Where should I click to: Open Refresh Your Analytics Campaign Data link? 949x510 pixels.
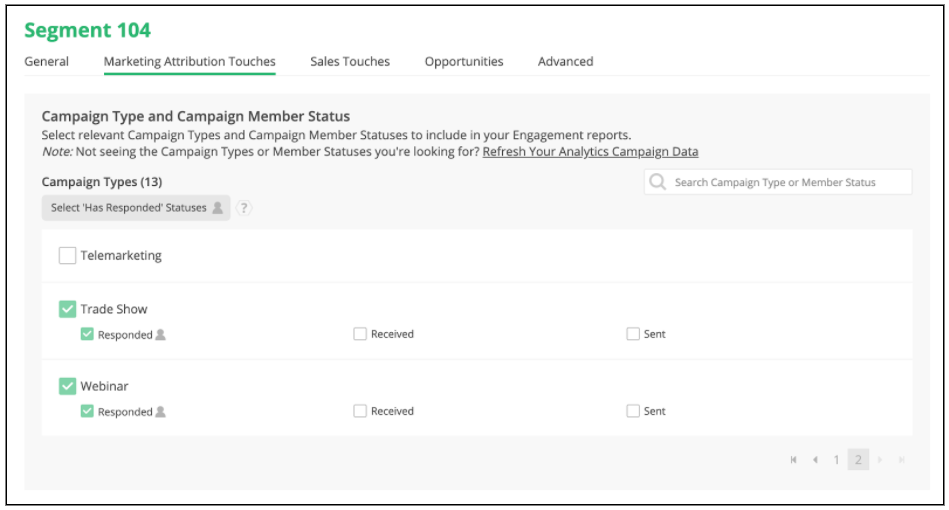(x=590, y=152)
